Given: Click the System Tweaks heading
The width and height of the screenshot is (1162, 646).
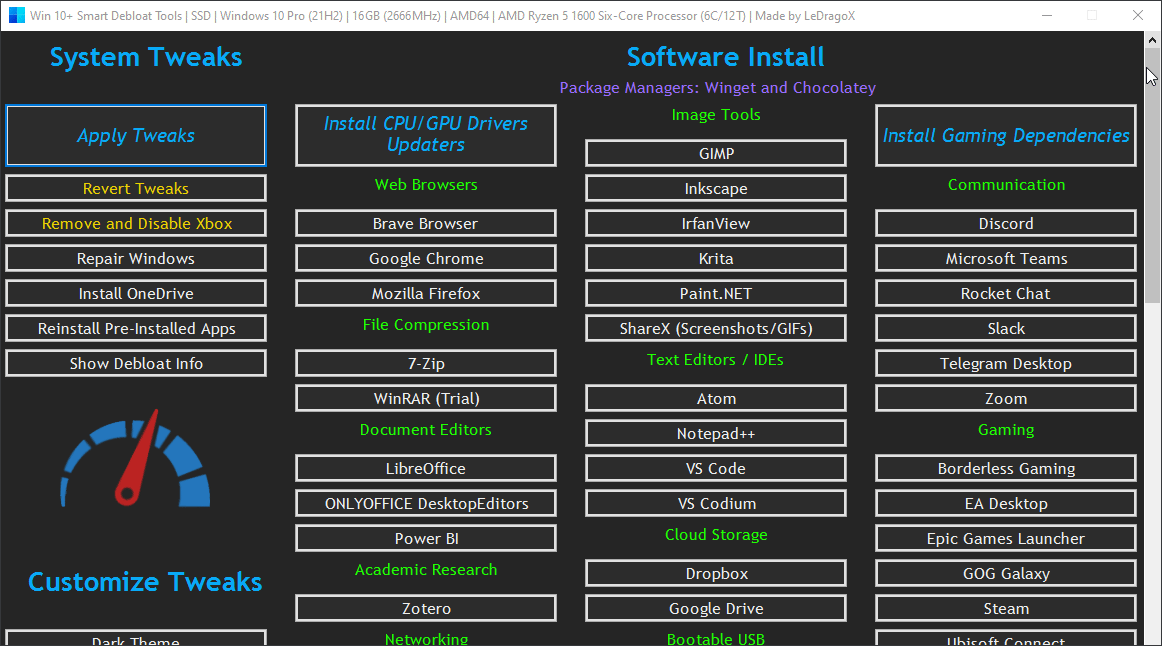Looking at the screenshot, I should click(x=146, y=57).
